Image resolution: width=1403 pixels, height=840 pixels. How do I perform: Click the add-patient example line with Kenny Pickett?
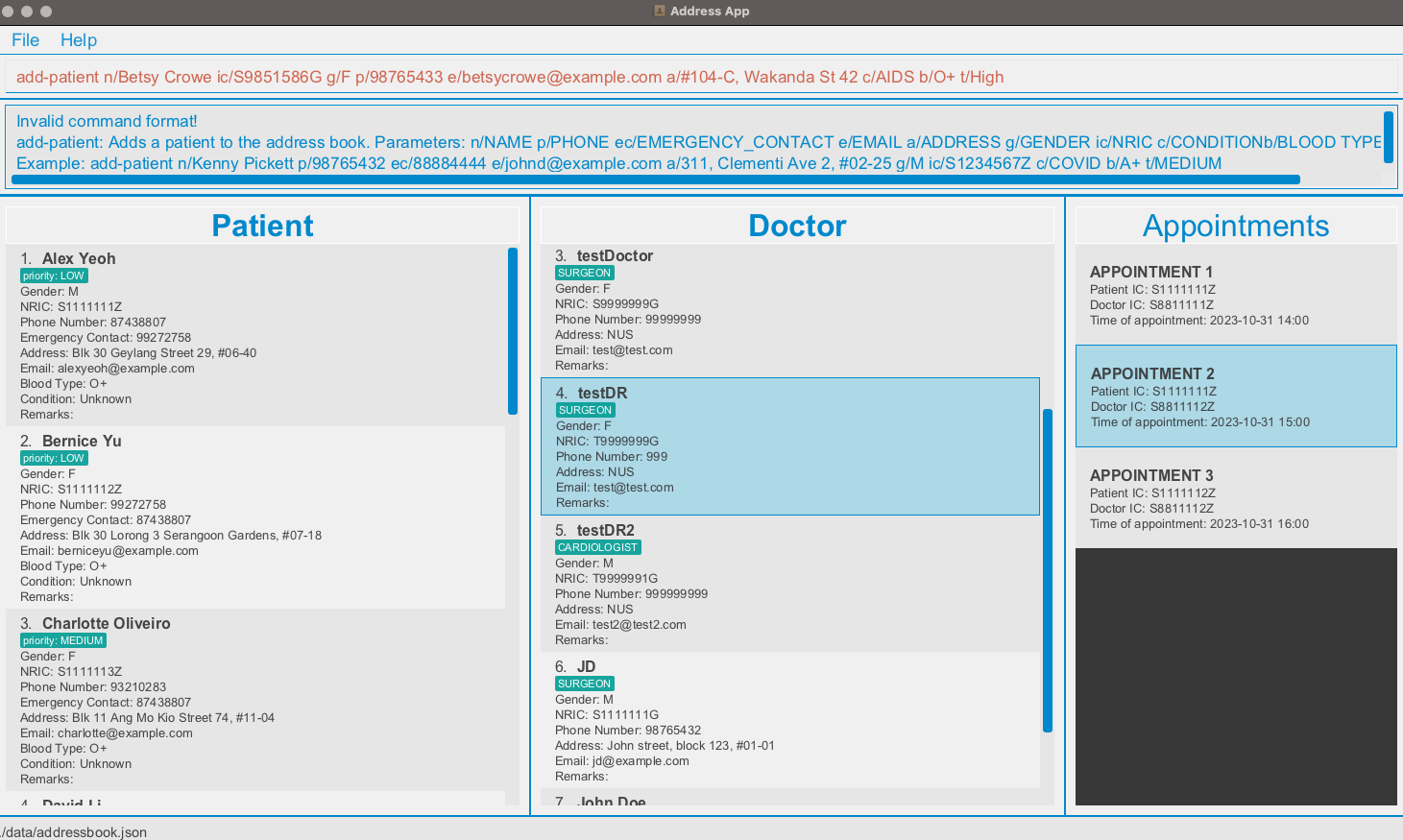pyautogui.click(x=618, y=163)
